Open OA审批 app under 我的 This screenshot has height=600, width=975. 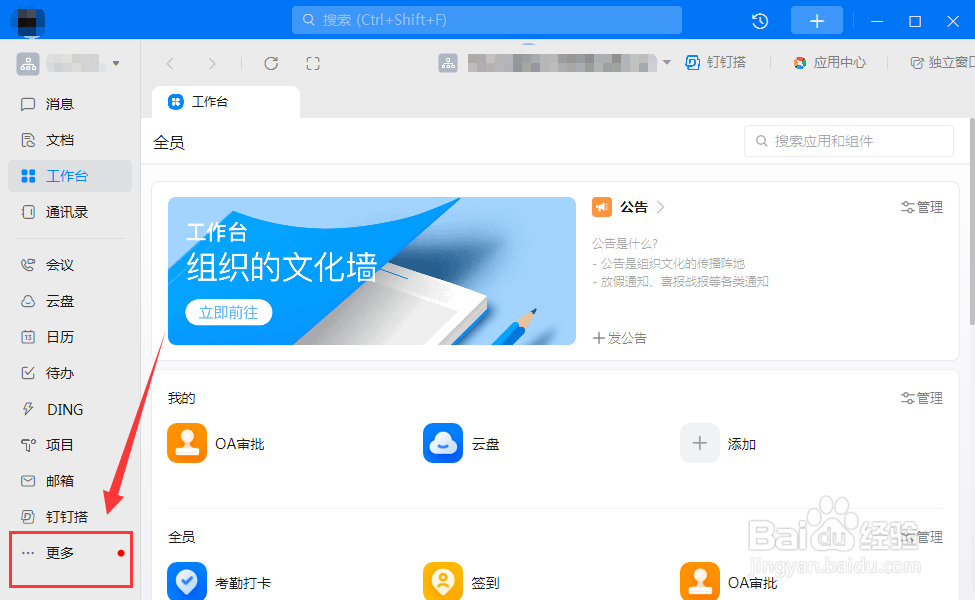click(216, 443)
